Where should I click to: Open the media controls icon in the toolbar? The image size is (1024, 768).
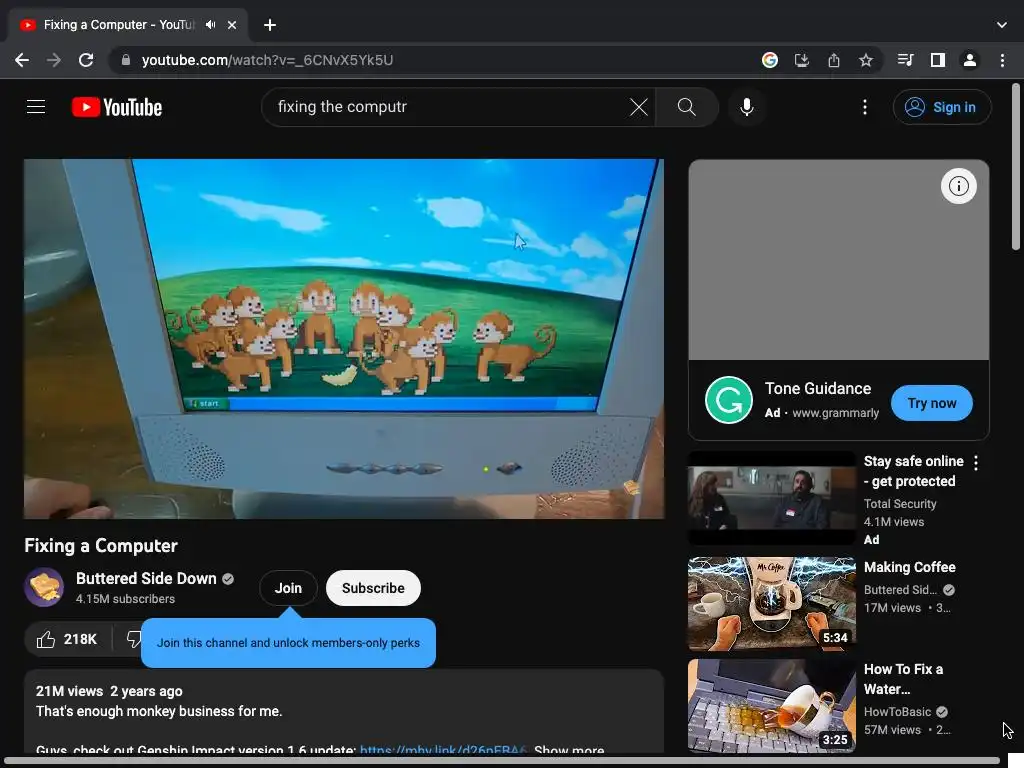[905, 60]
